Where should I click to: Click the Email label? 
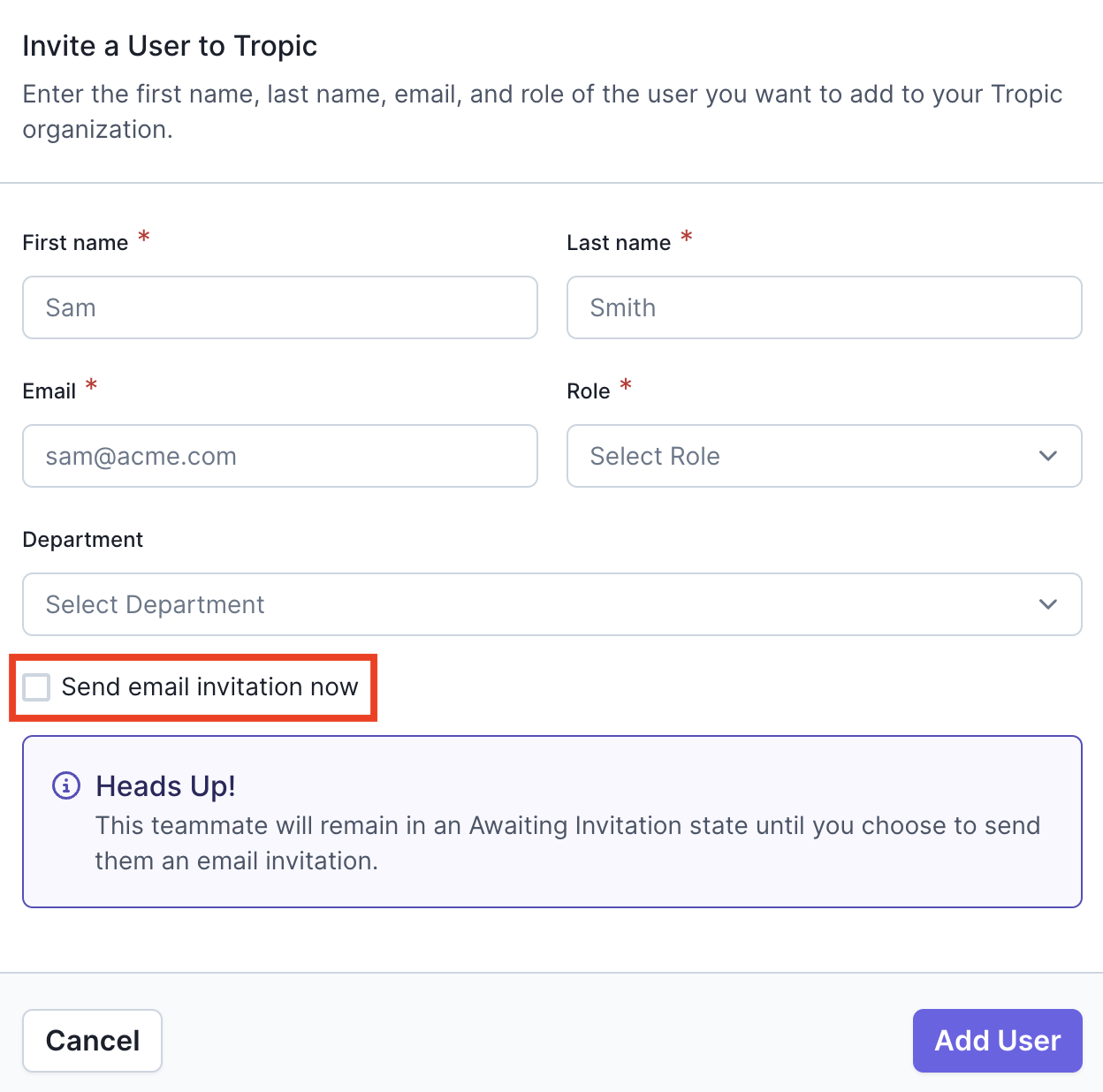click(49, 391)
